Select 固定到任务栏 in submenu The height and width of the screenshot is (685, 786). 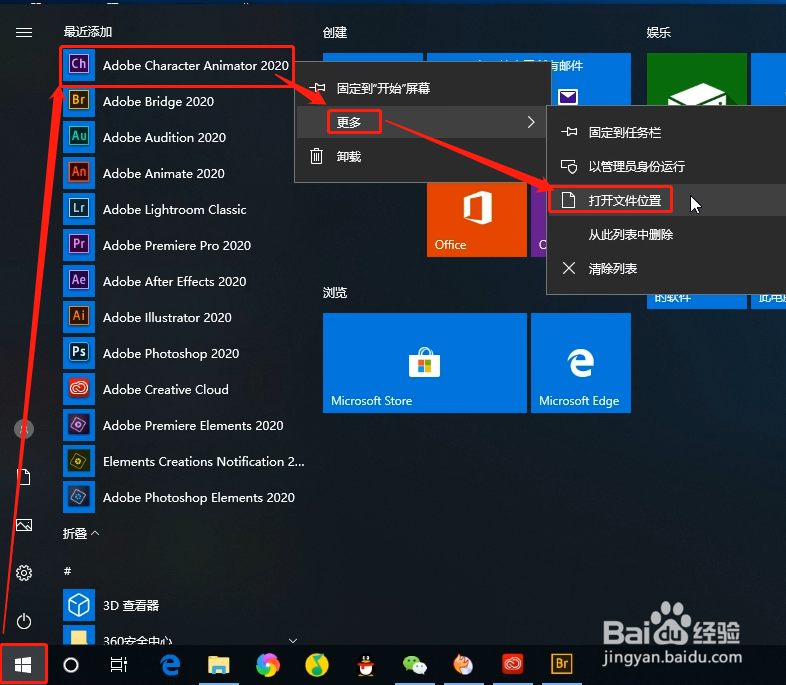[667, 132]
